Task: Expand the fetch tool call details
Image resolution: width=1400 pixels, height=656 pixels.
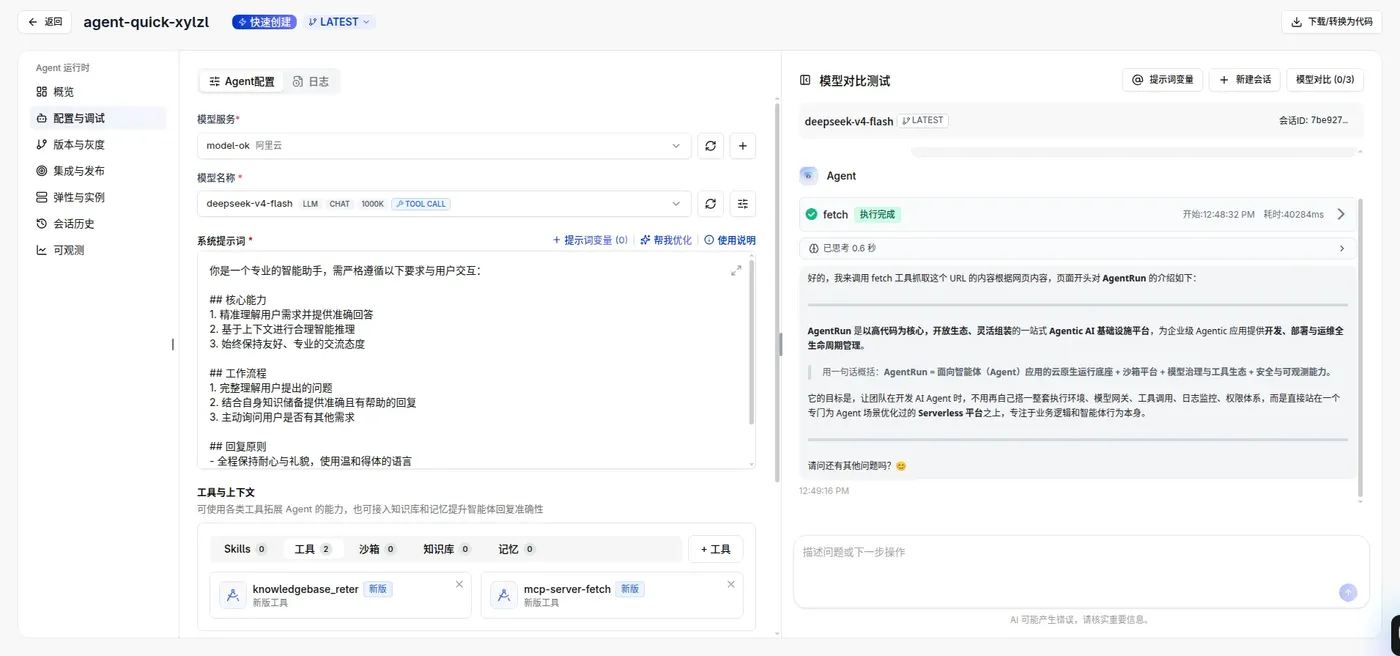Action: (x=1341, y=214)
